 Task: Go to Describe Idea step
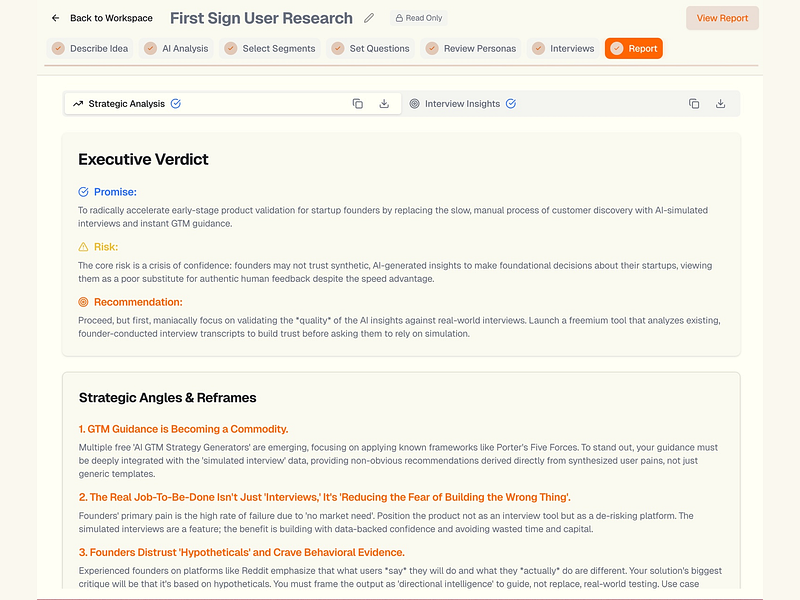click(x=90, y=48)
